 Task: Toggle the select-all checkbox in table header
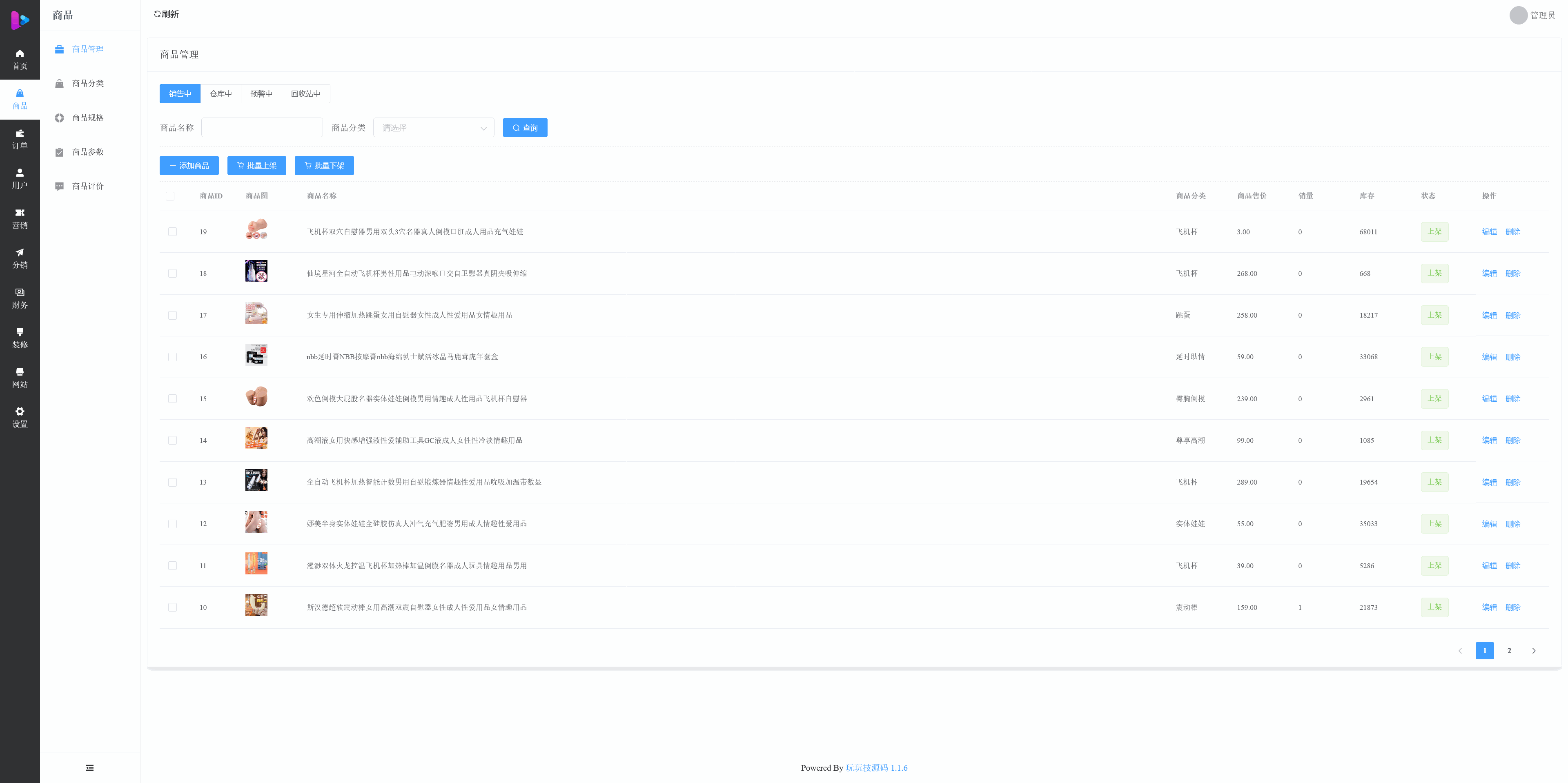[170, 196]
